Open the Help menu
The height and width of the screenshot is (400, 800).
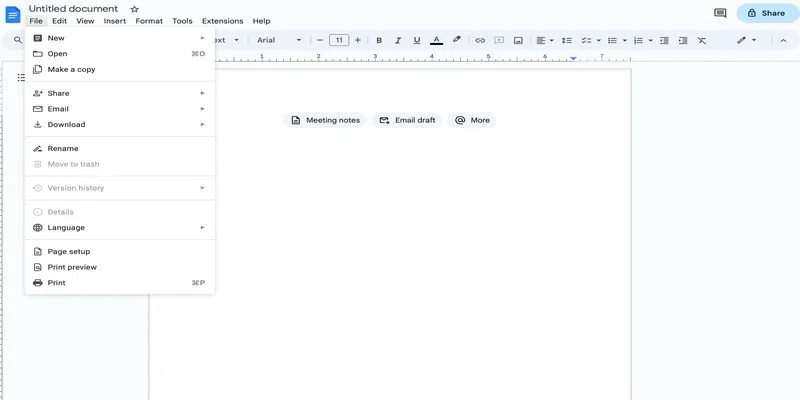pyautogui.click(x=261, y=21)
